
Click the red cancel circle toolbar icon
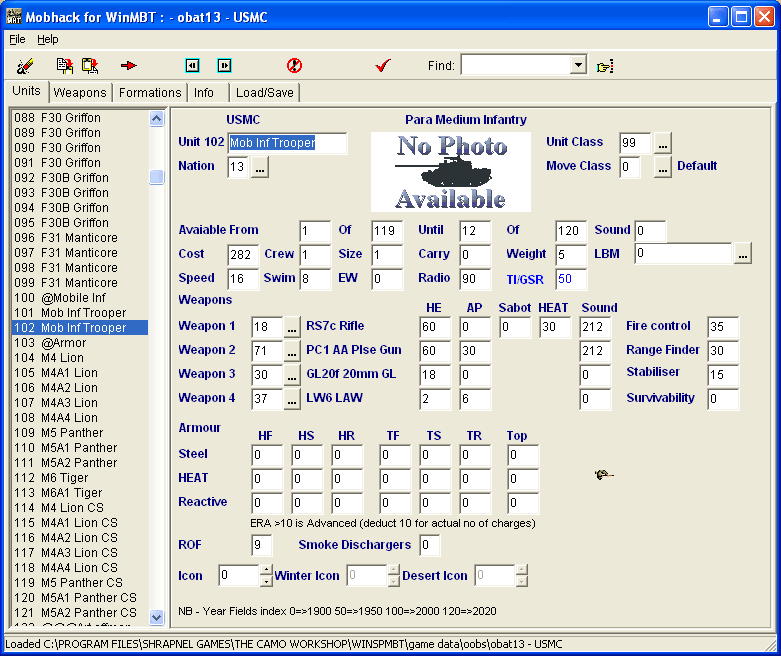pos(294,66)
